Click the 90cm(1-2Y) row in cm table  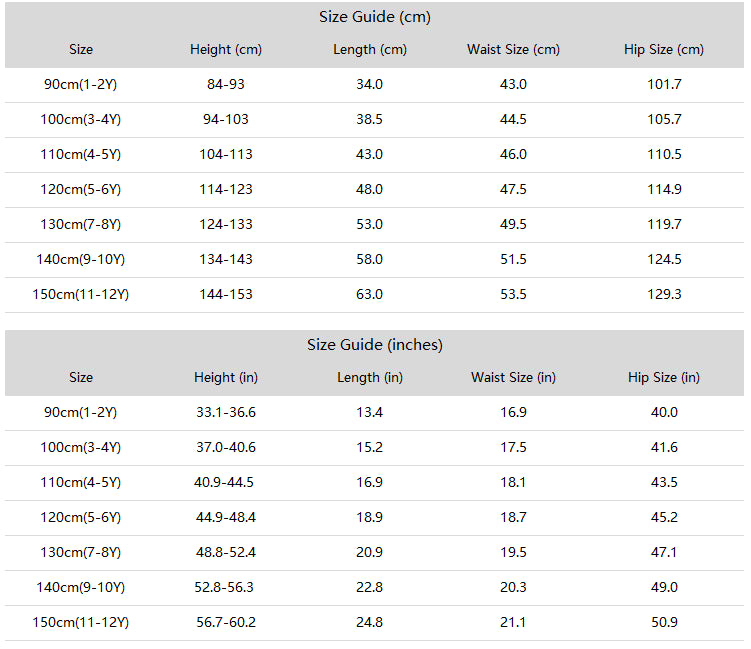coord(375,85)
